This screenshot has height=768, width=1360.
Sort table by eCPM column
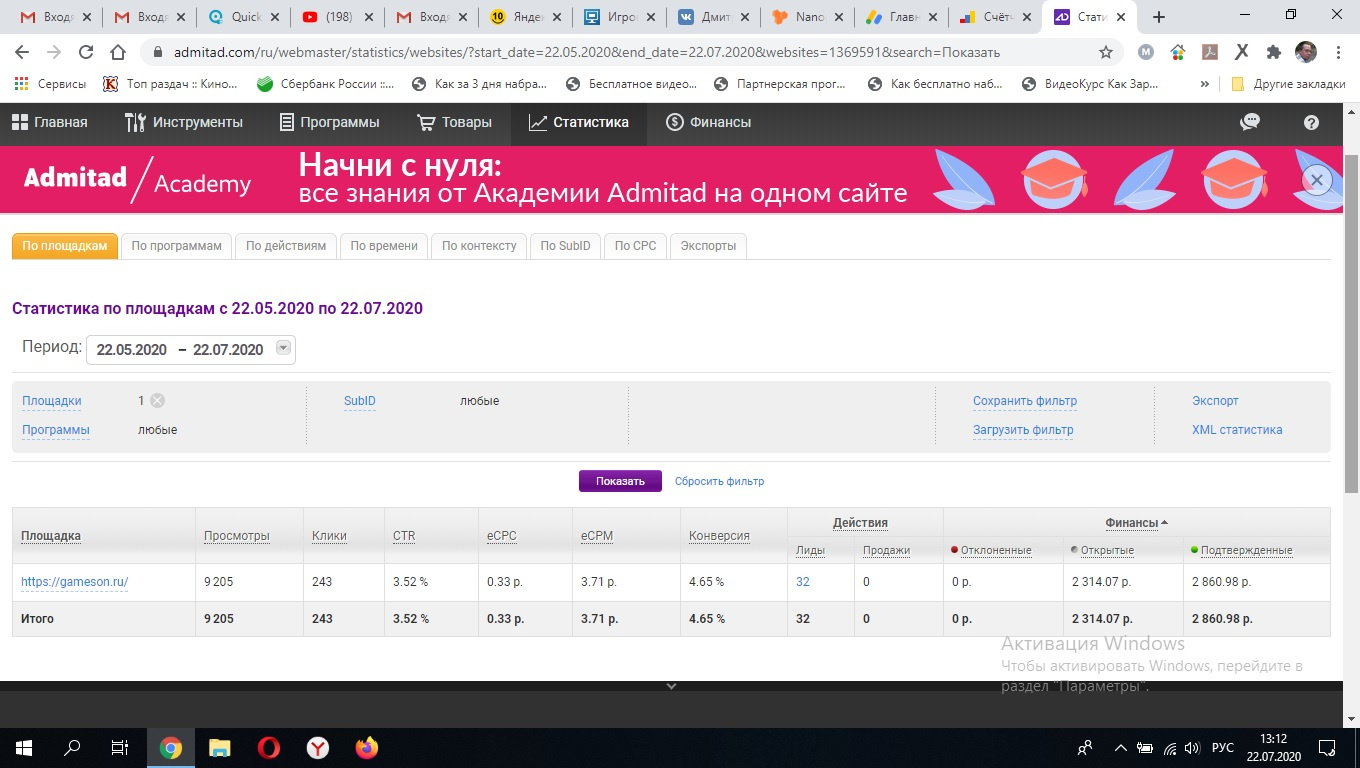(597, 536)
